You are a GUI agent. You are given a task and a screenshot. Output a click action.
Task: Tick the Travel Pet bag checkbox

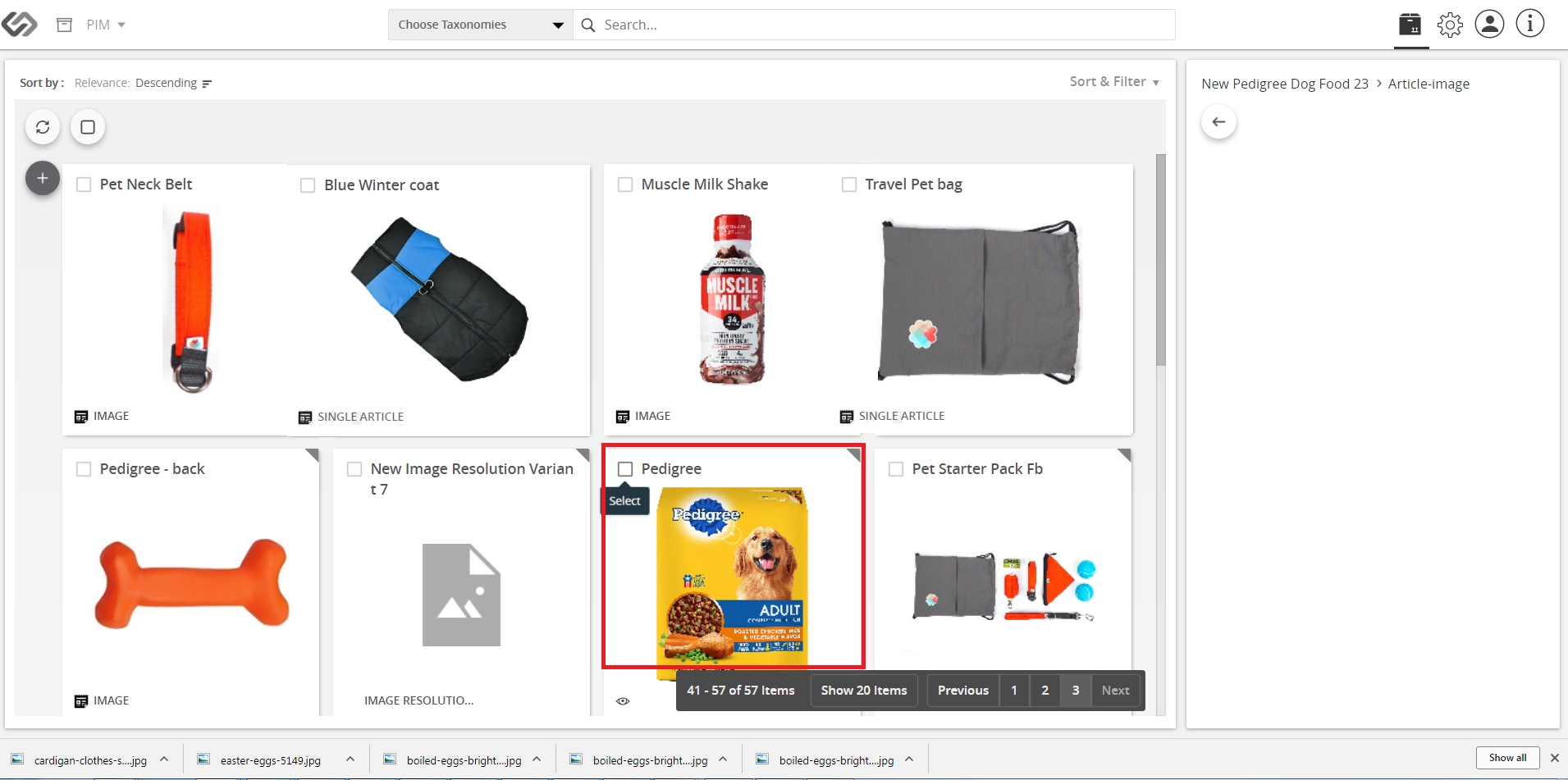tap(849, 185)
